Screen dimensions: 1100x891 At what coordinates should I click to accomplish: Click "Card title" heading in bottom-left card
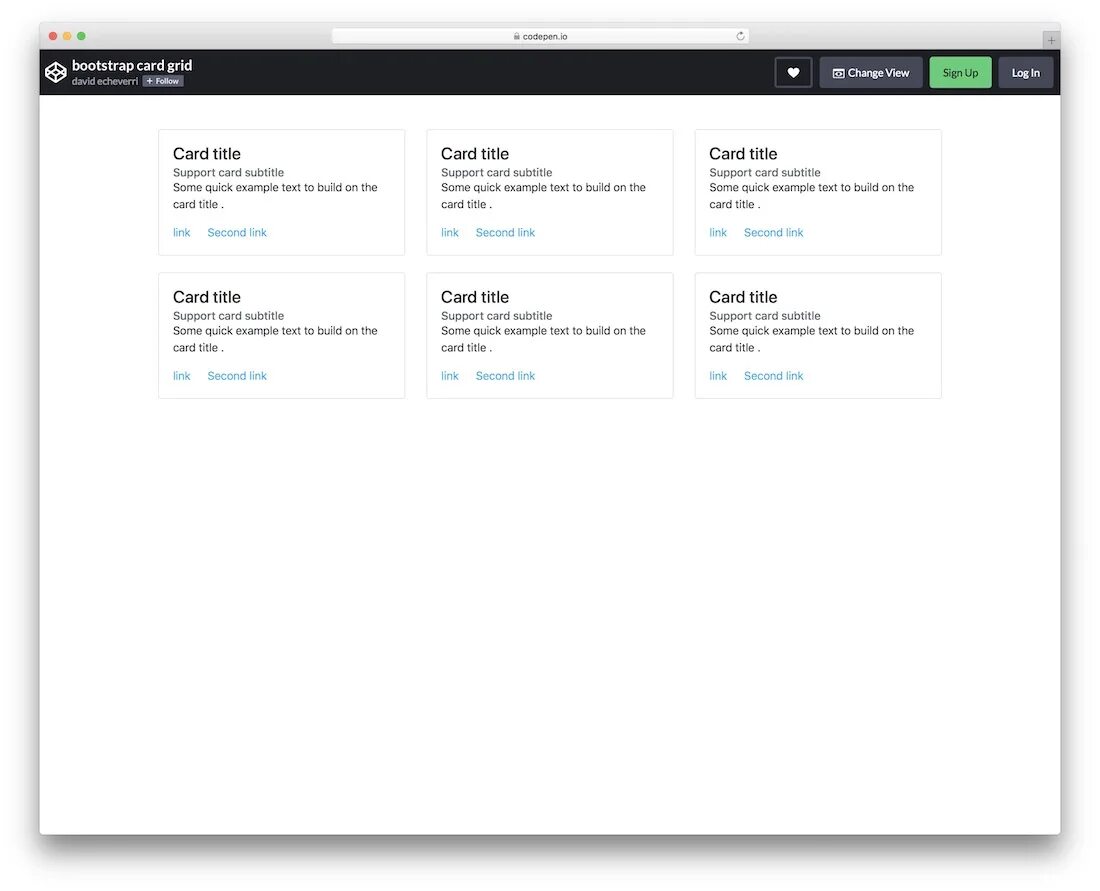coord(206,297)
